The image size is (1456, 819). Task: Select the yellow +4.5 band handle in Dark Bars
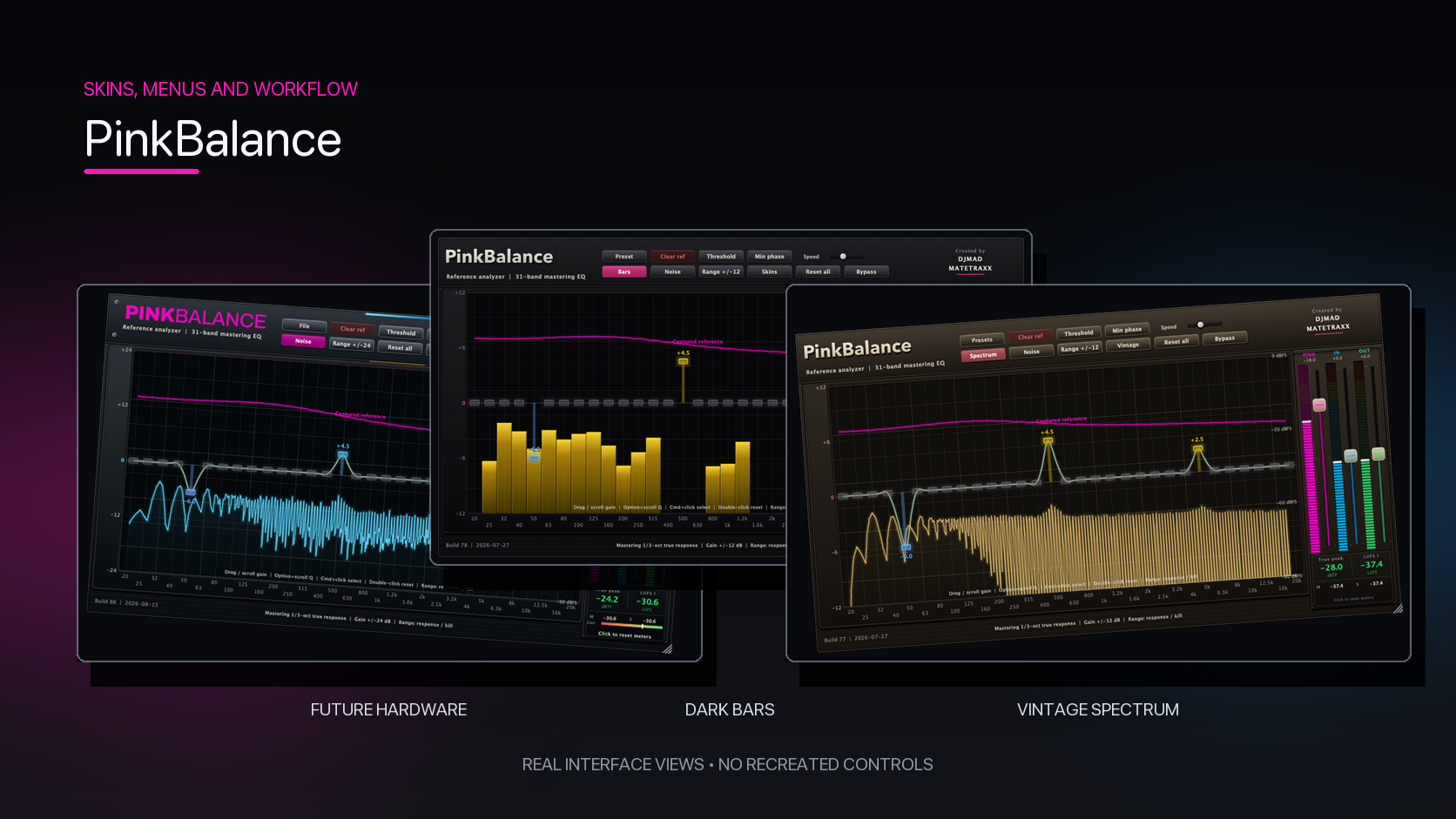pyautogui.click(x=684, y=361)
